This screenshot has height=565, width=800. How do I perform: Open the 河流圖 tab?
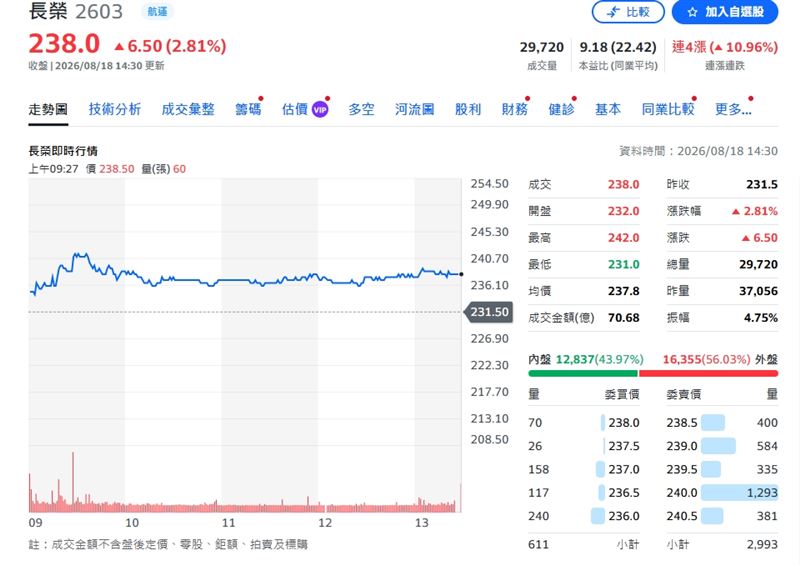(x=414, y=109)
